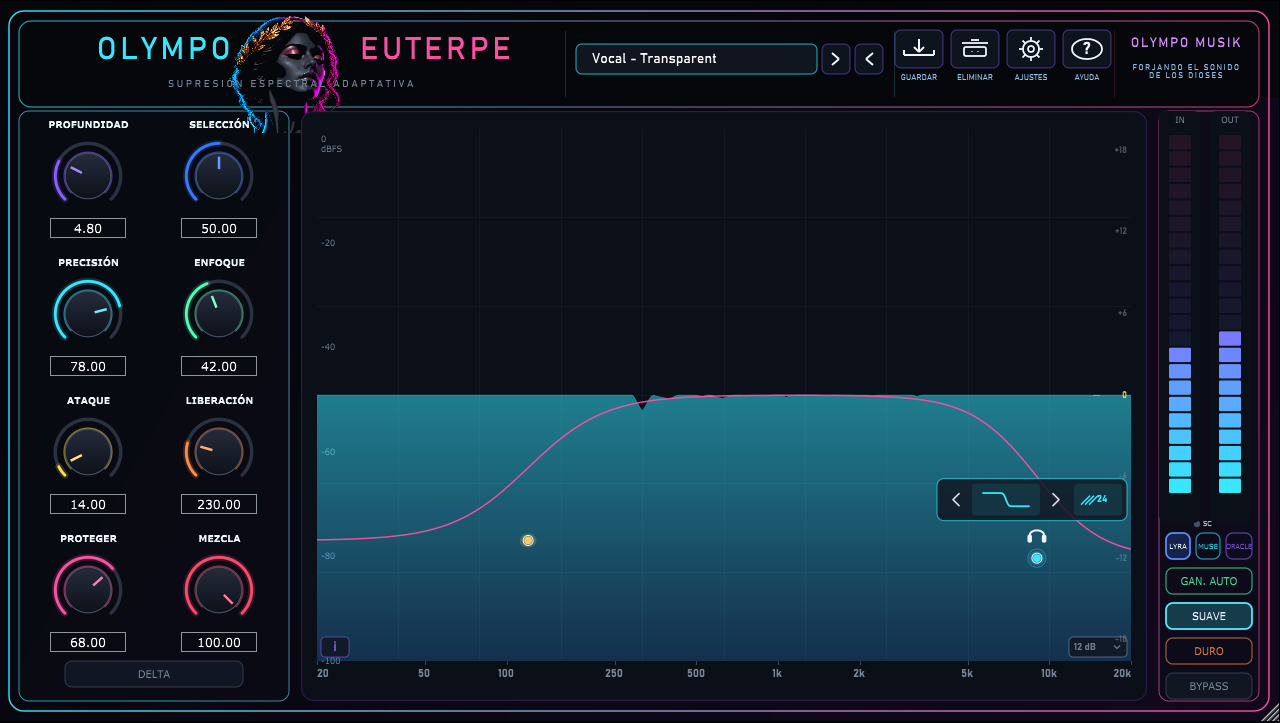Screen dimensions: 1280x723
Task: Select previous filter shape arrow
Action: click(x=956, y=500)
